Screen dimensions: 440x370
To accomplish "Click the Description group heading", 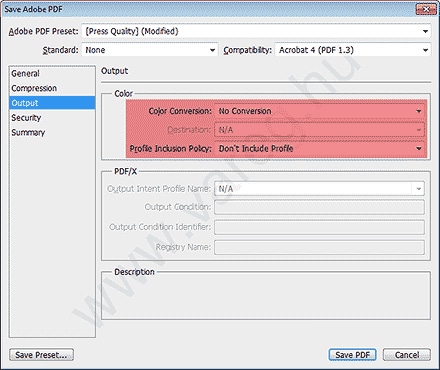I will [x=134, y=272].
